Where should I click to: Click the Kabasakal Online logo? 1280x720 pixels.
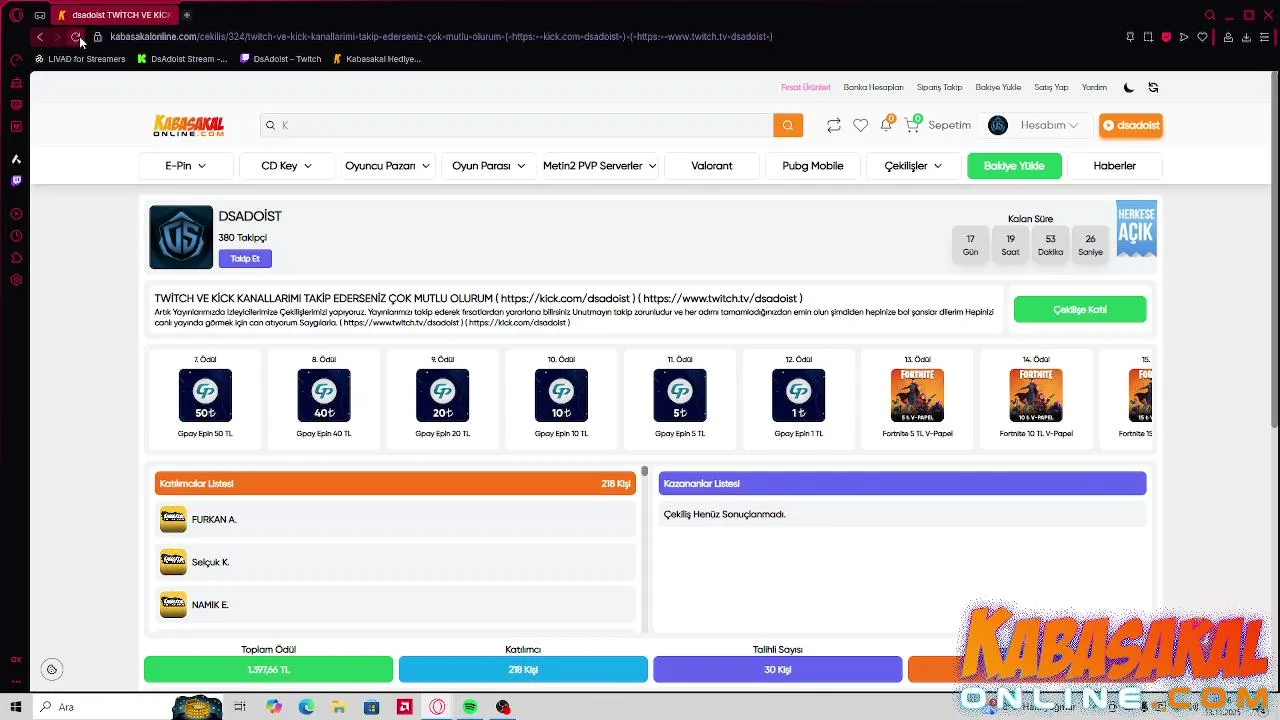tap(188, 125)
